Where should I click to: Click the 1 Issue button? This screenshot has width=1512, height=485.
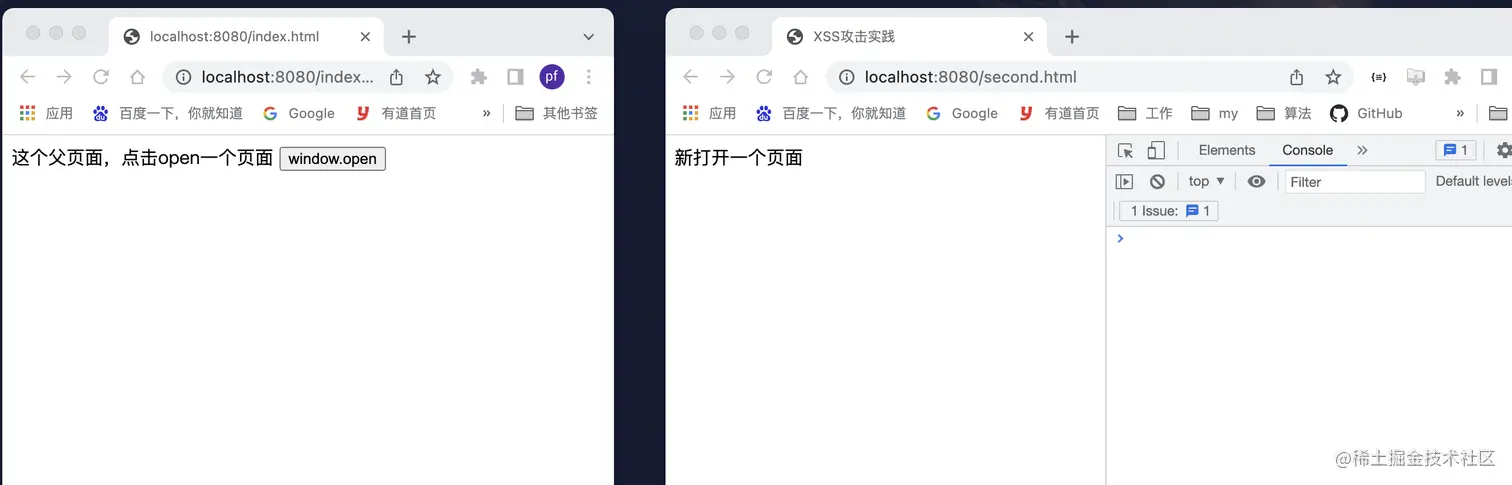tap(1169, 211)
